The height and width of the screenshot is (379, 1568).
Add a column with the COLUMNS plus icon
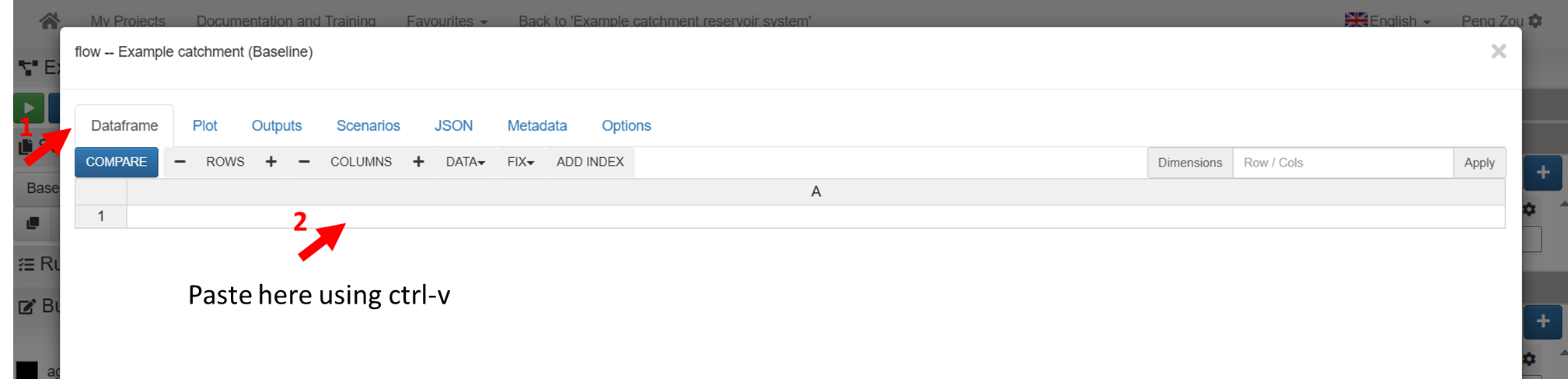click(418, 162)
